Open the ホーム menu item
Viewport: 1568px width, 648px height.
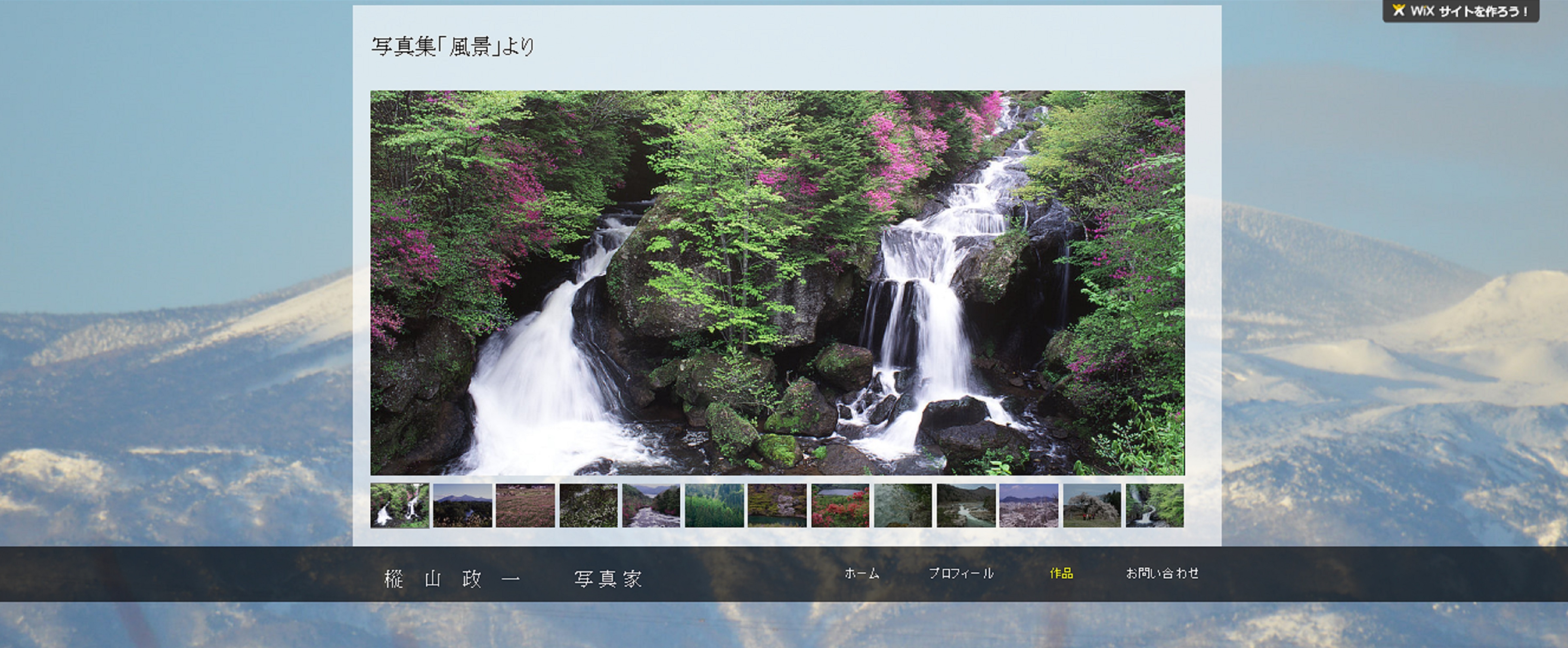861,573
